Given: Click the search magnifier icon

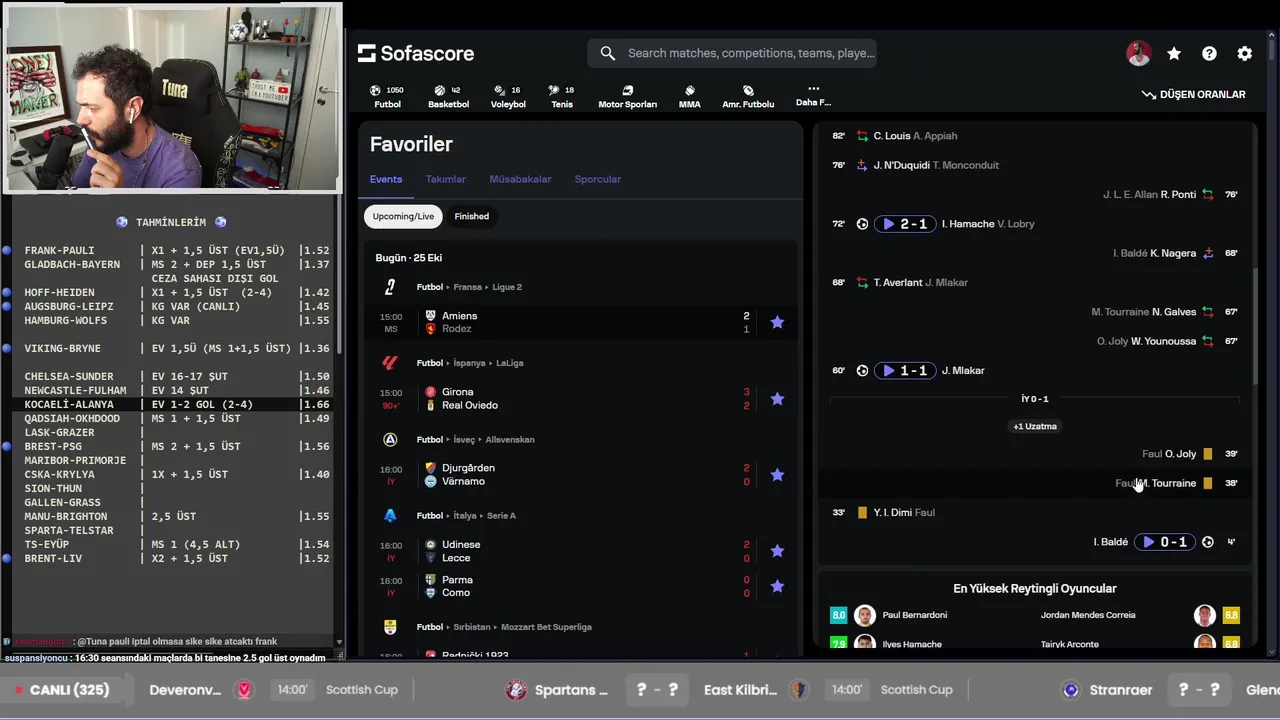Looking at the screenshot, I should point(607,53).
